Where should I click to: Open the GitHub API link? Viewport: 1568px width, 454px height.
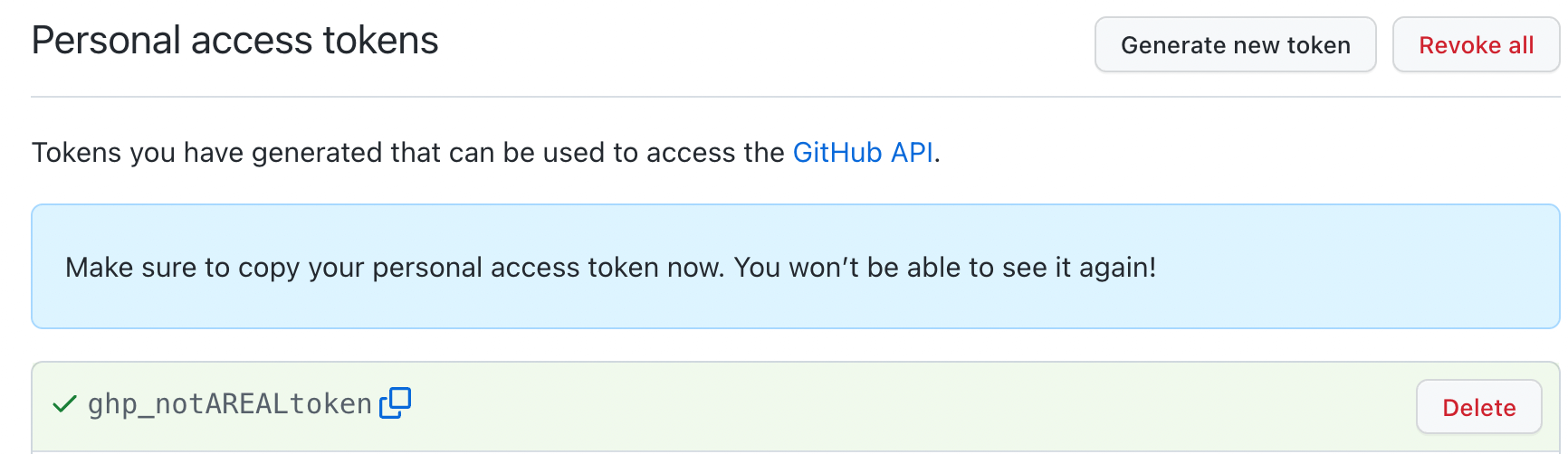[x=862, y=153]
